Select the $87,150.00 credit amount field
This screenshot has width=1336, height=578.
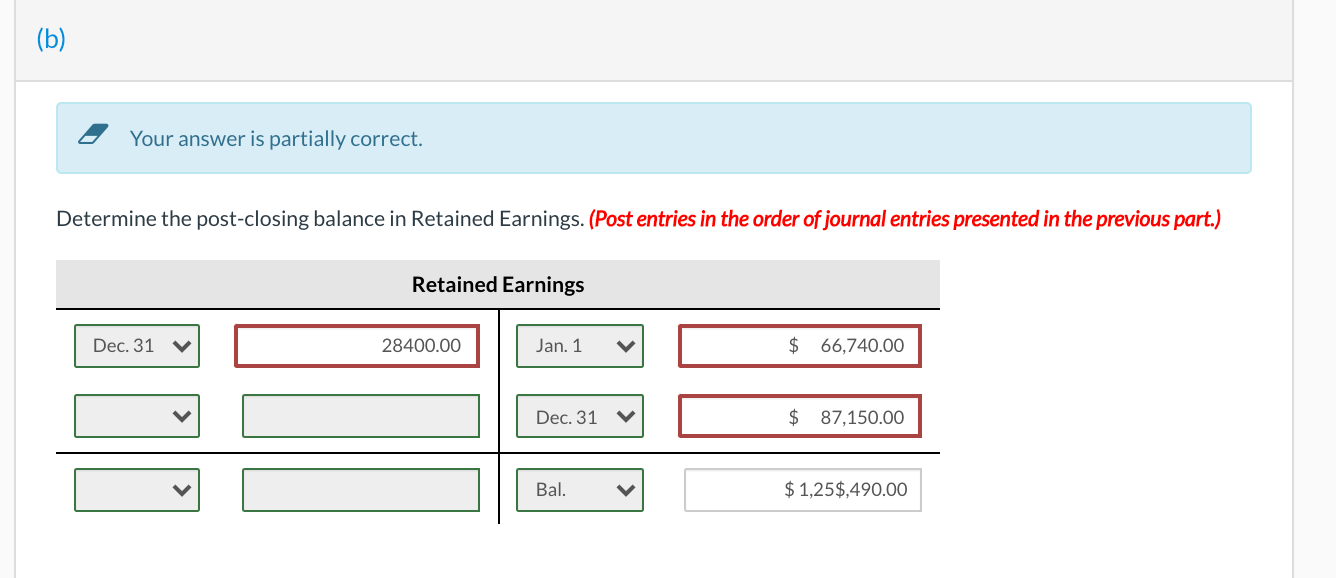[800, 416]
